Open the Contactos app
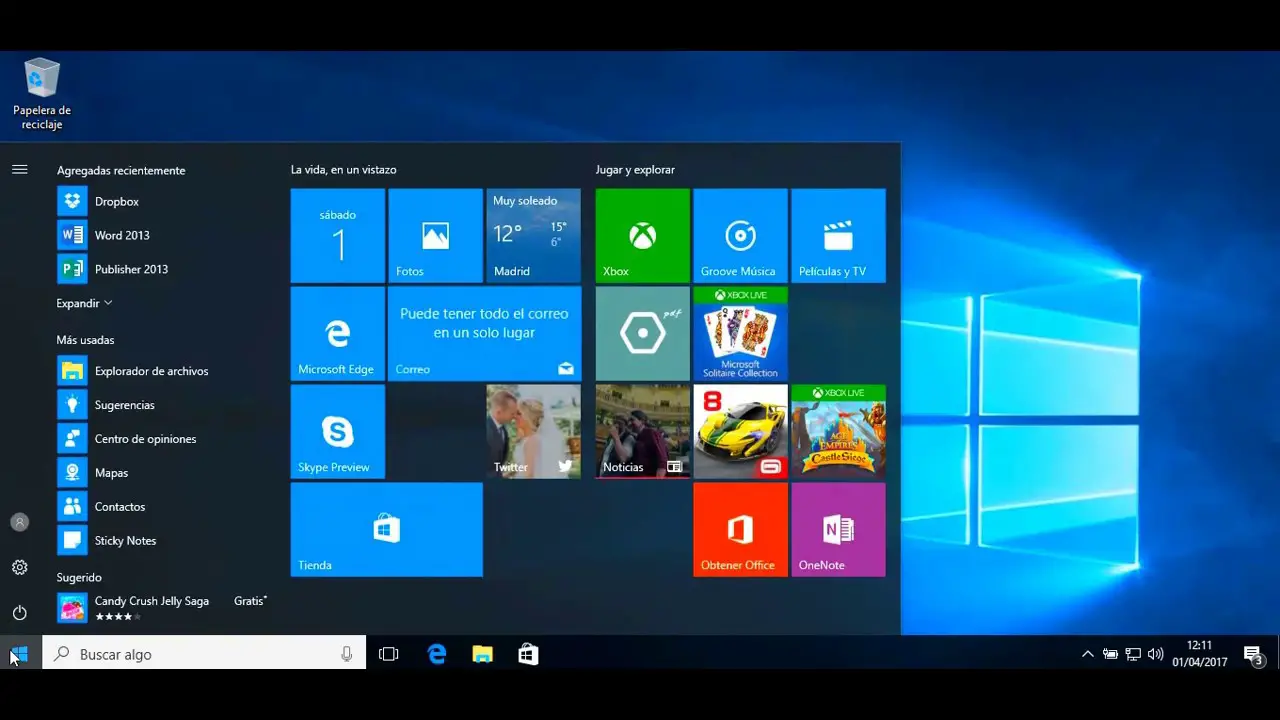This screenshot has width=1280, height=720. [x=160, y=507]
